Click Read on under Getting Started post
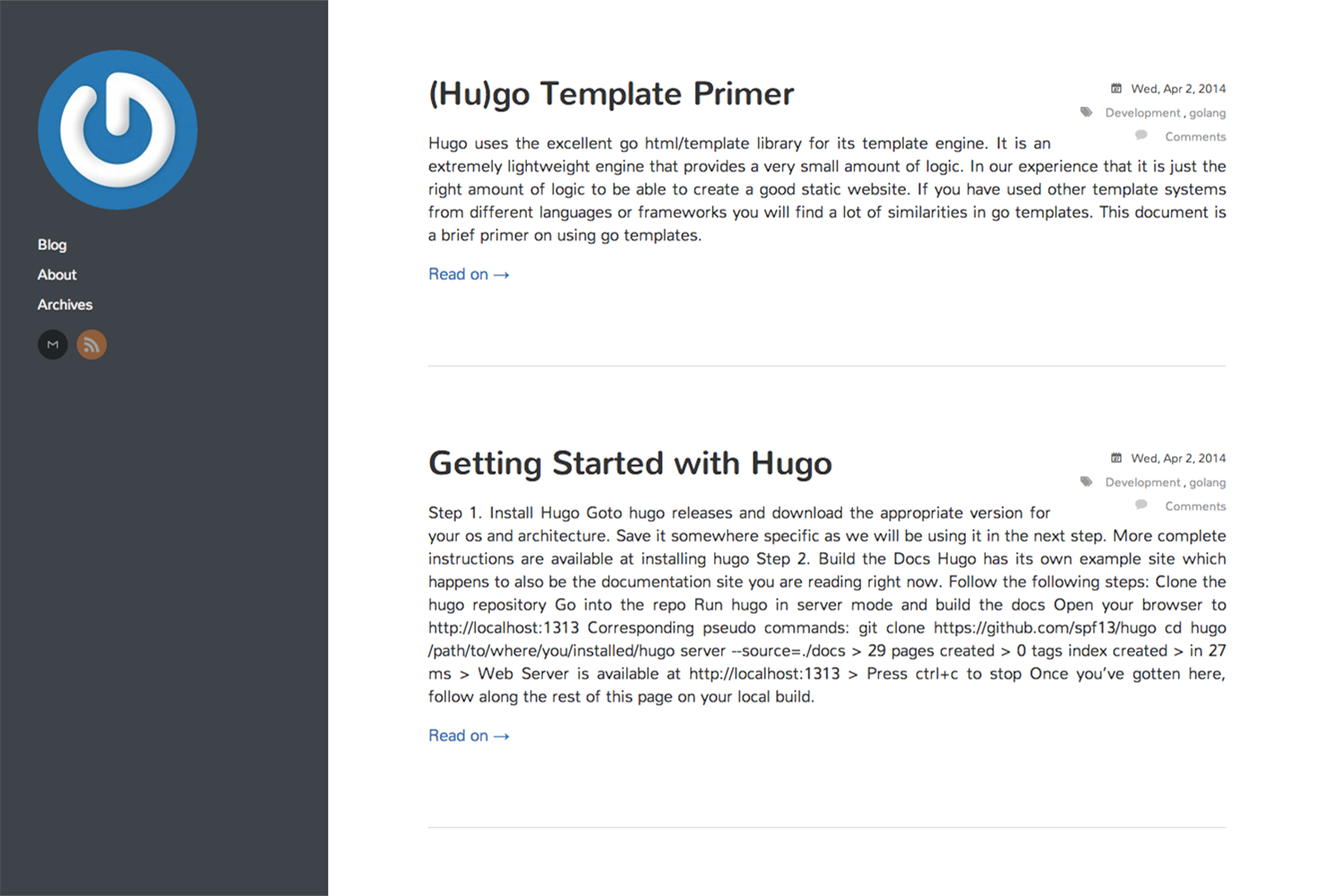The image size is (1344, 896). click(x=469, y=736)
